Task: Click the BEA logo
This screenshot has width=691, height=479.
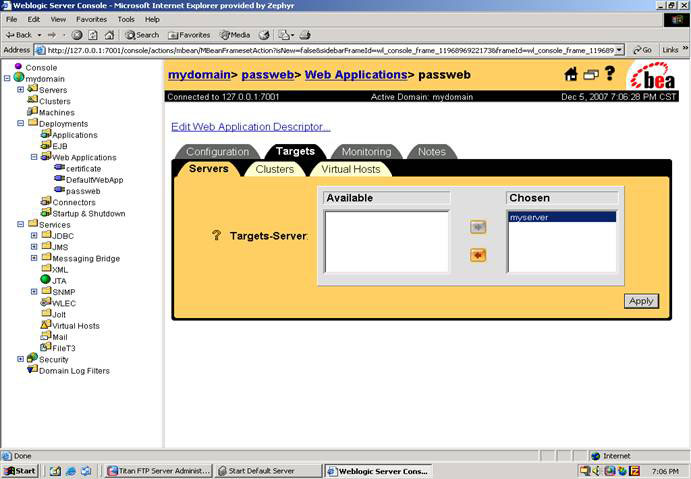Action: coord(652,76)
